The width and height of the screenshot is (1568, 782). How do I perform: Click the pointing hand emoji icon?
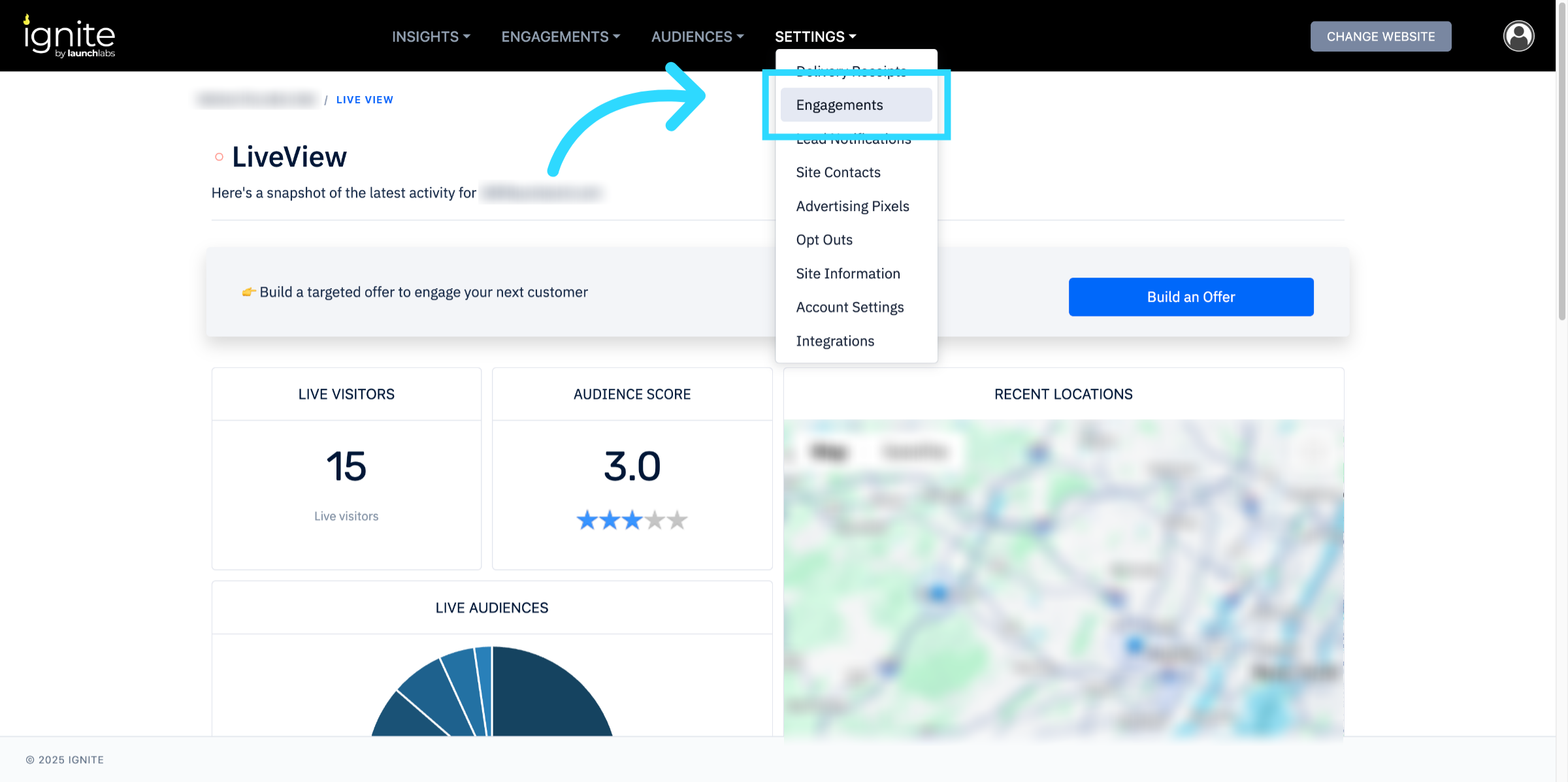(x=248, y=292)
